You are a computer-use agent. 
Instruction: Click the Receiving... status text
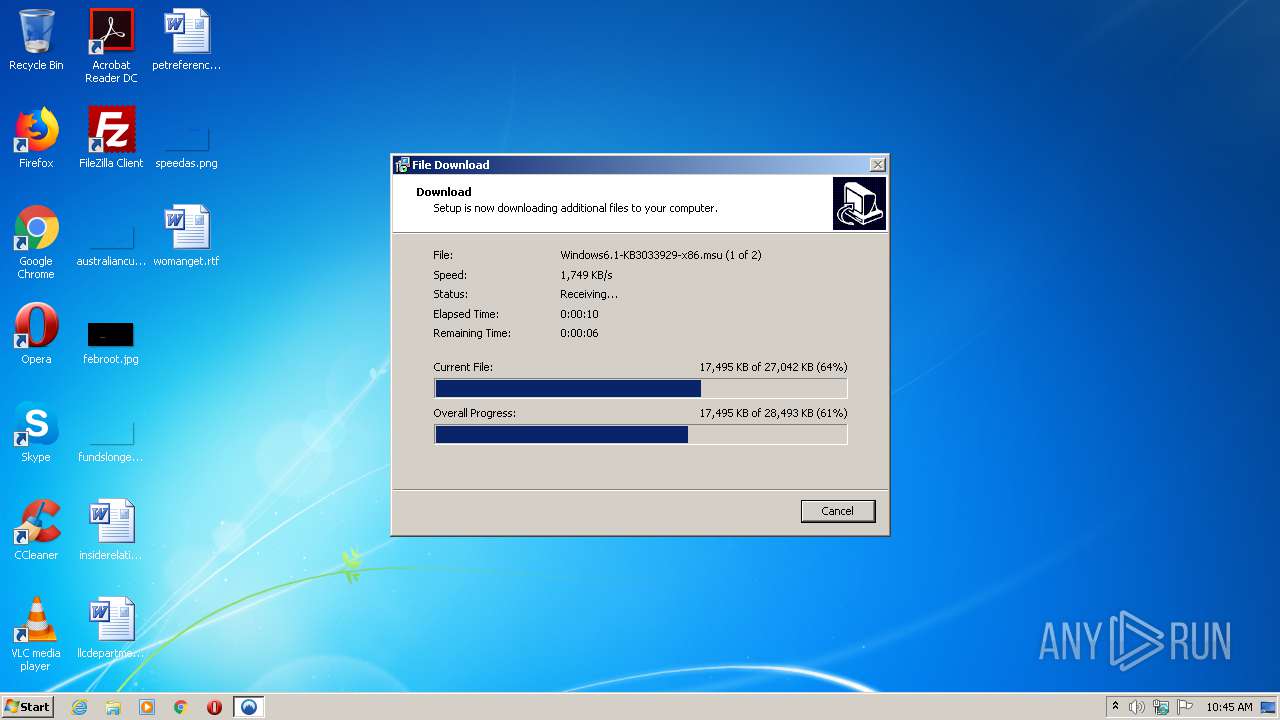pos(589,294)
